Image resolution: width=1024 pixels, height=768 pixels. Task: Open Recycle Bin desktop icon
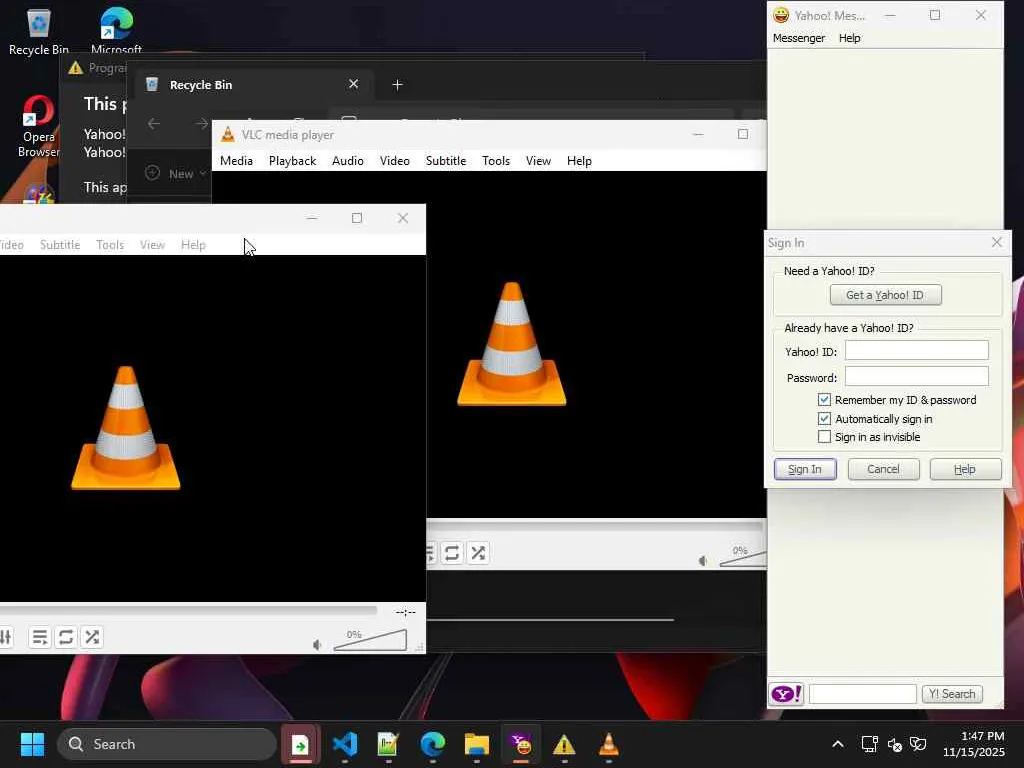(x=39, y=31)
